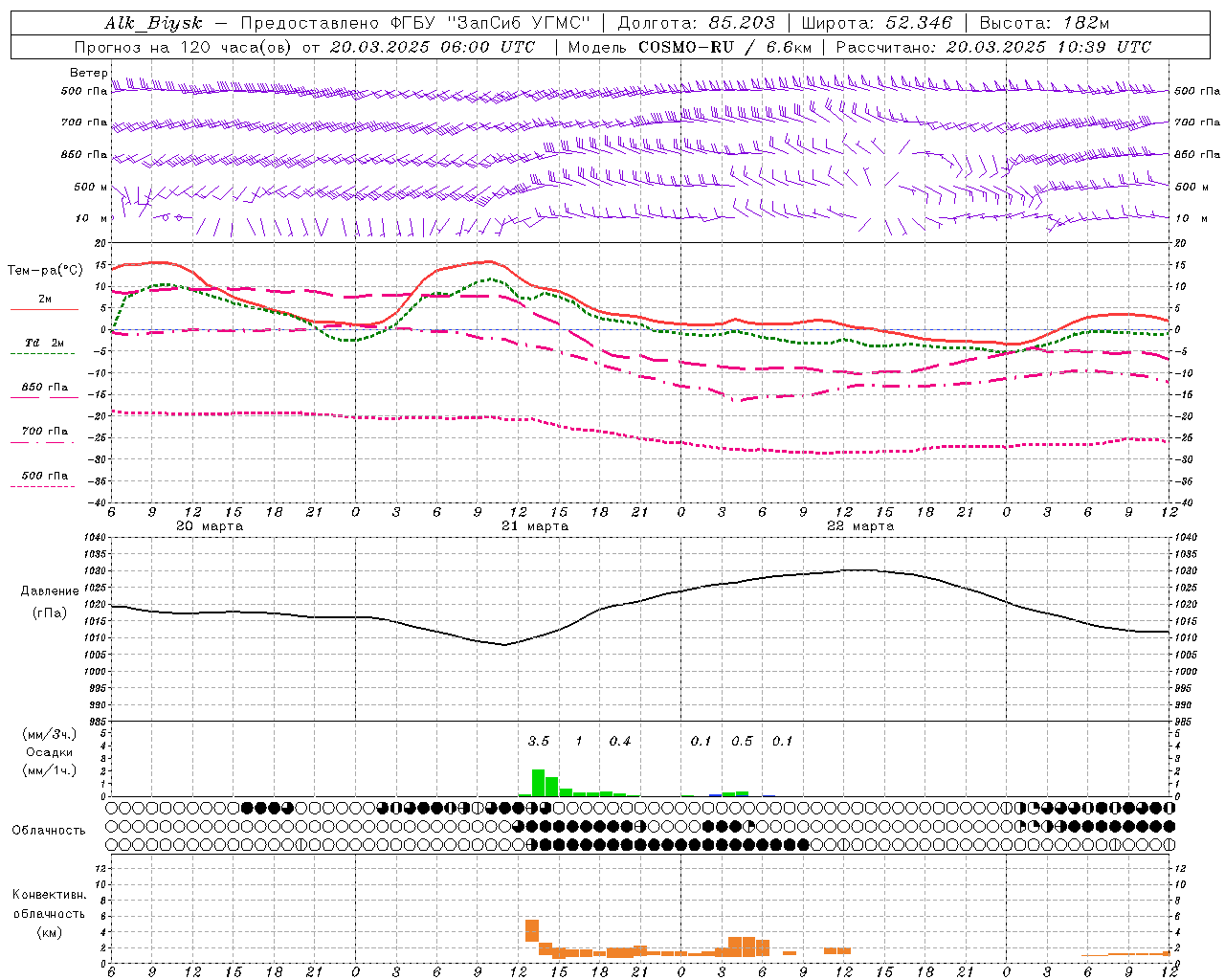Click the '850 гПа' temperature legend entry
The image size is (1225, 980).
click(45, 388)
